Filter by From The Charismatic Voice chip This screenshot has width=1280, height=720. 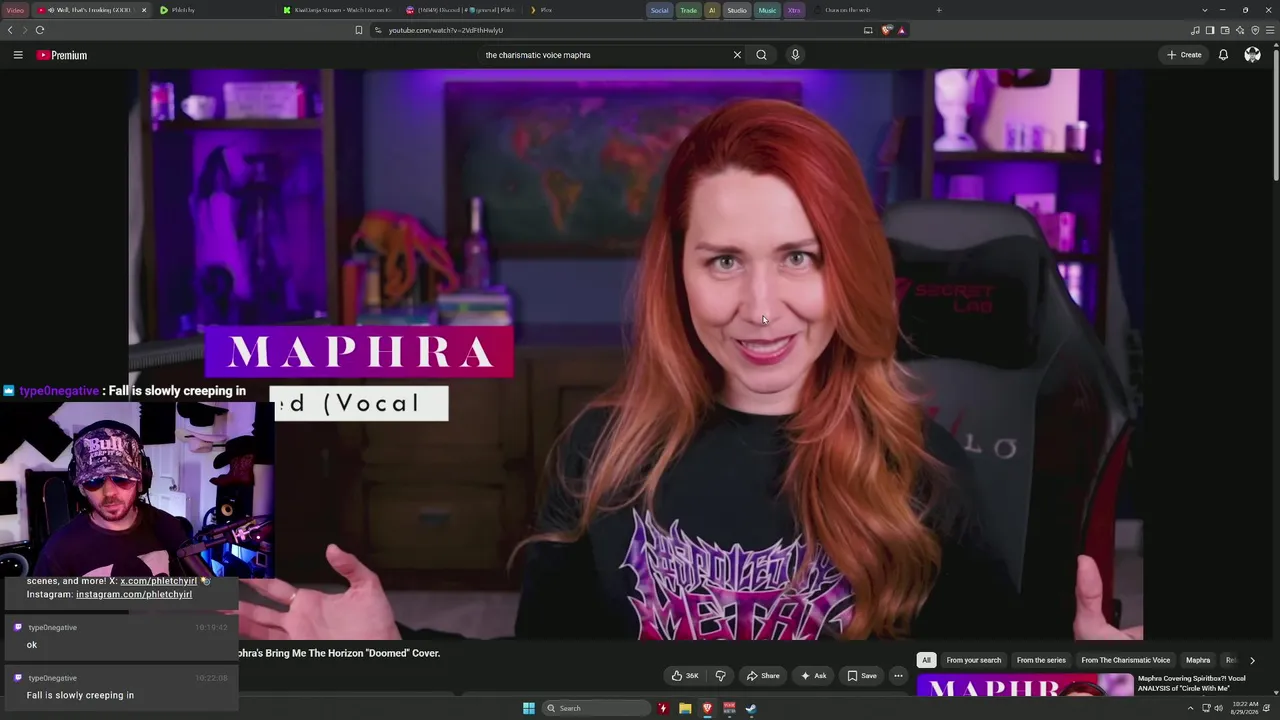[x=1125, y=660]
